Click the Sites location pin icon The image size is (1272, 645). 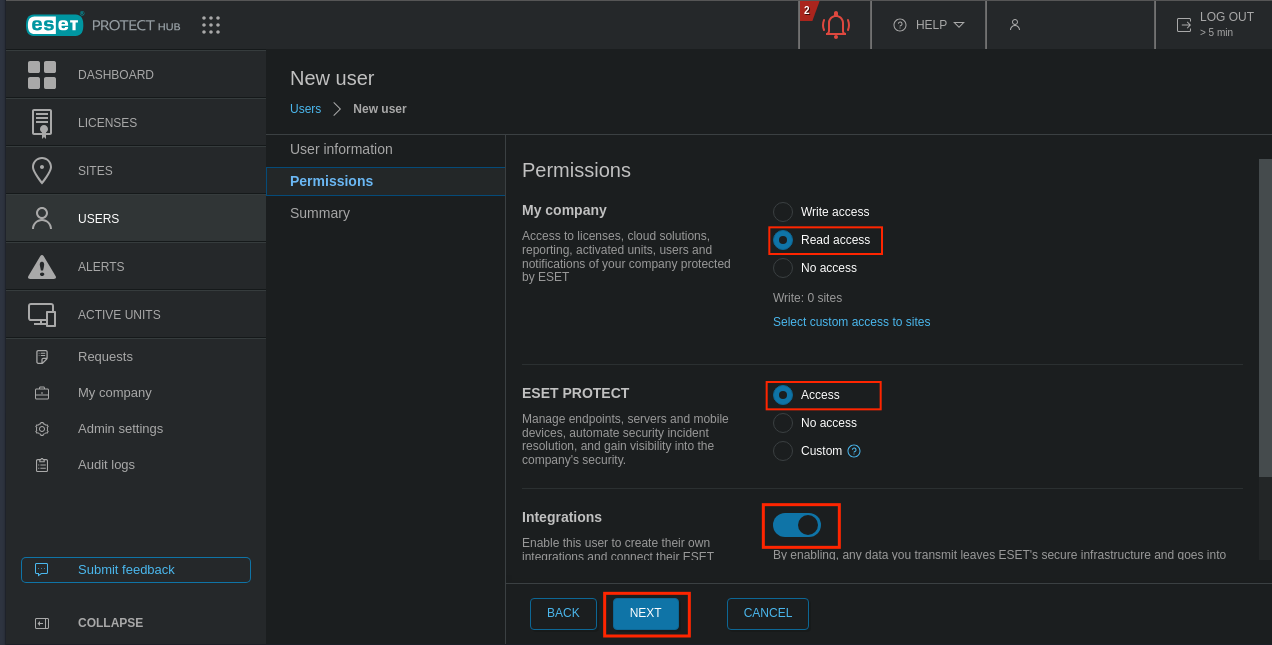[x=42, y=171]
